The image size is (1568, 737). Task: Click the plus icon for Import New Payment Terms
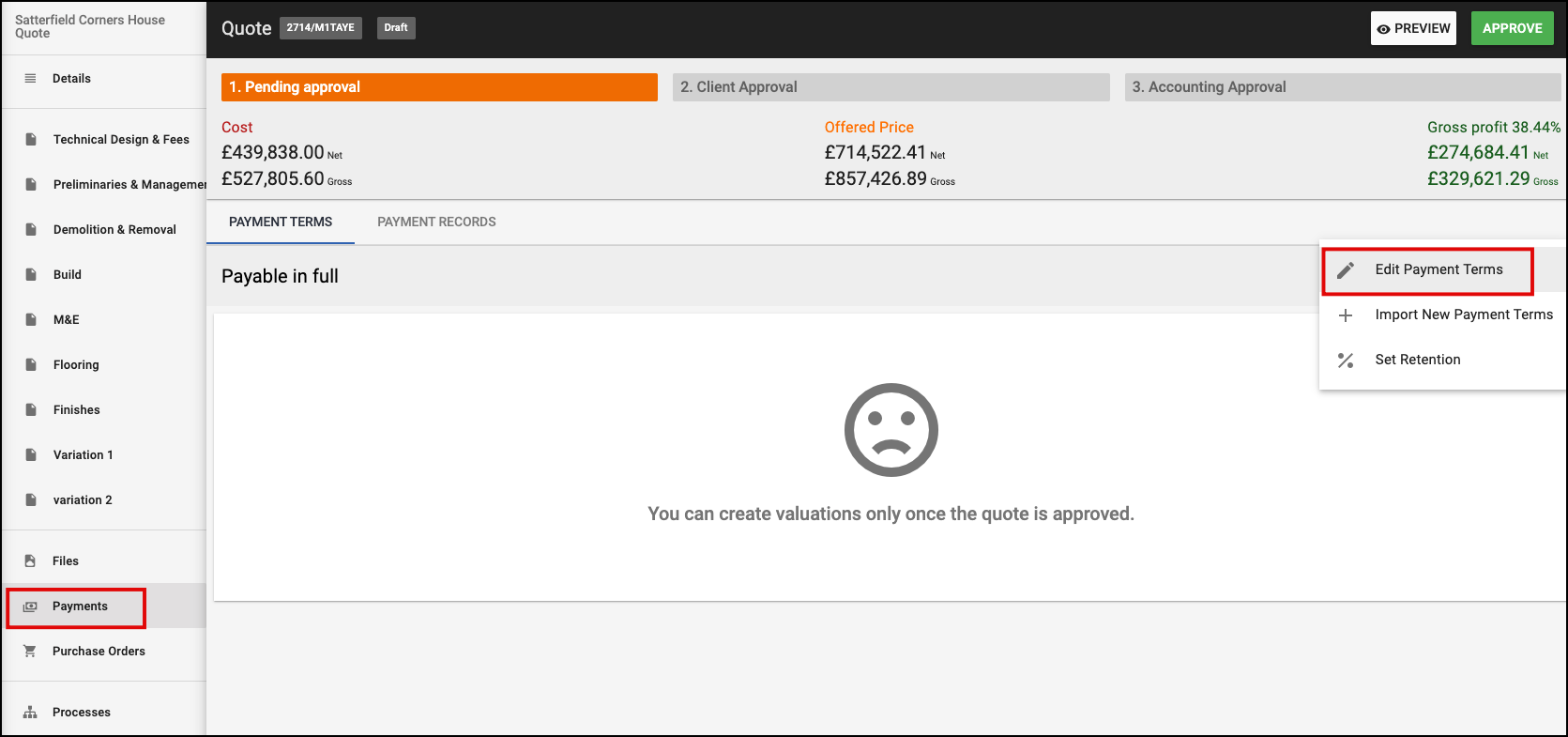[x=1346, y=315]
